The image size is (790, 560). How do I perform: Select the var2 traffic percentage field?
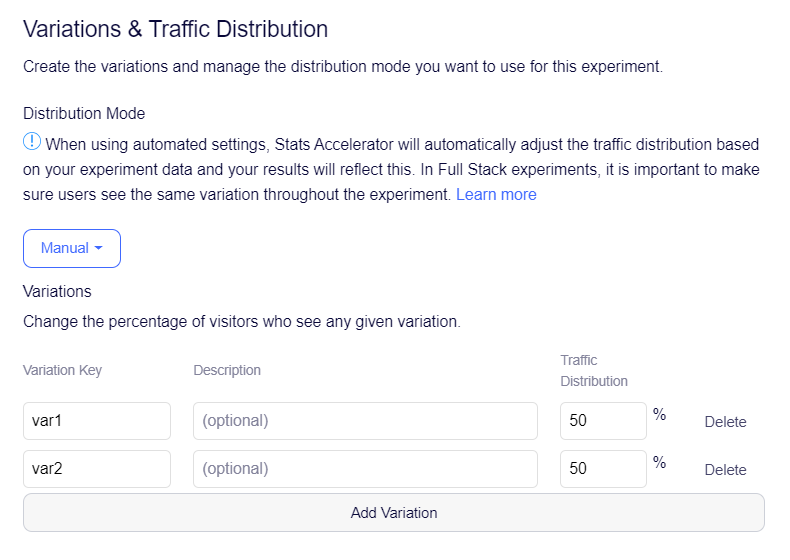[603, 469]
